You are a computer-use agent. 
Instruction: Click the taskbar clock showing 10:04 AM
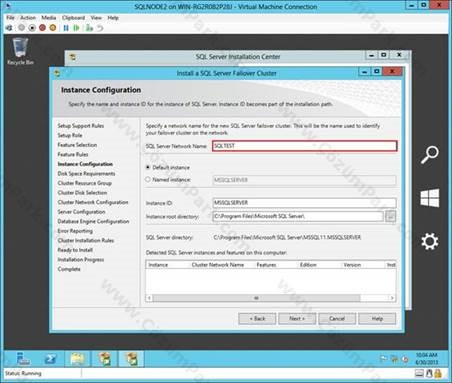click(426, 359)
